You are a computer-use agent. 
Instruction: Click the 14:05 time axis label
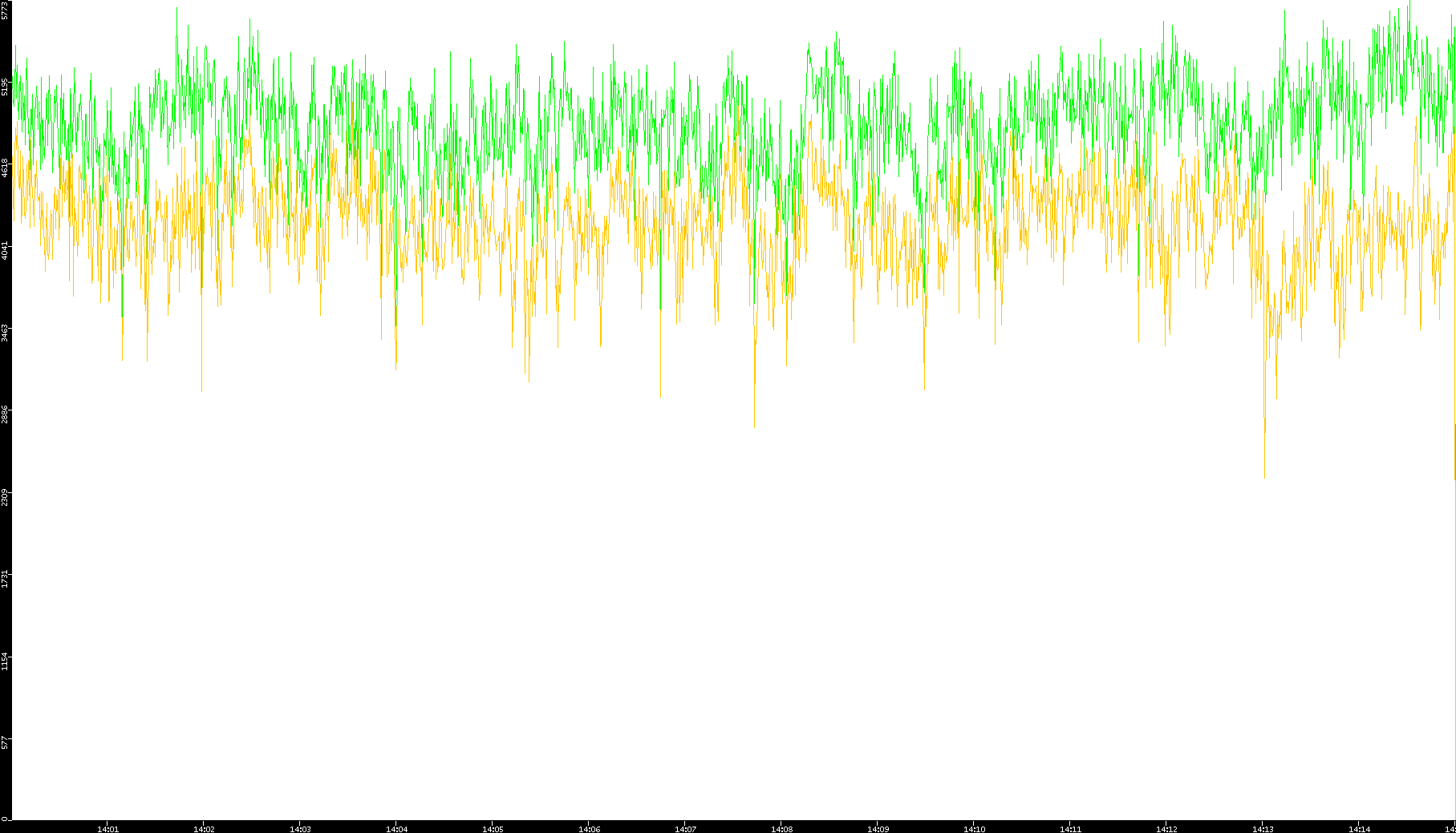tap(493, 829)
